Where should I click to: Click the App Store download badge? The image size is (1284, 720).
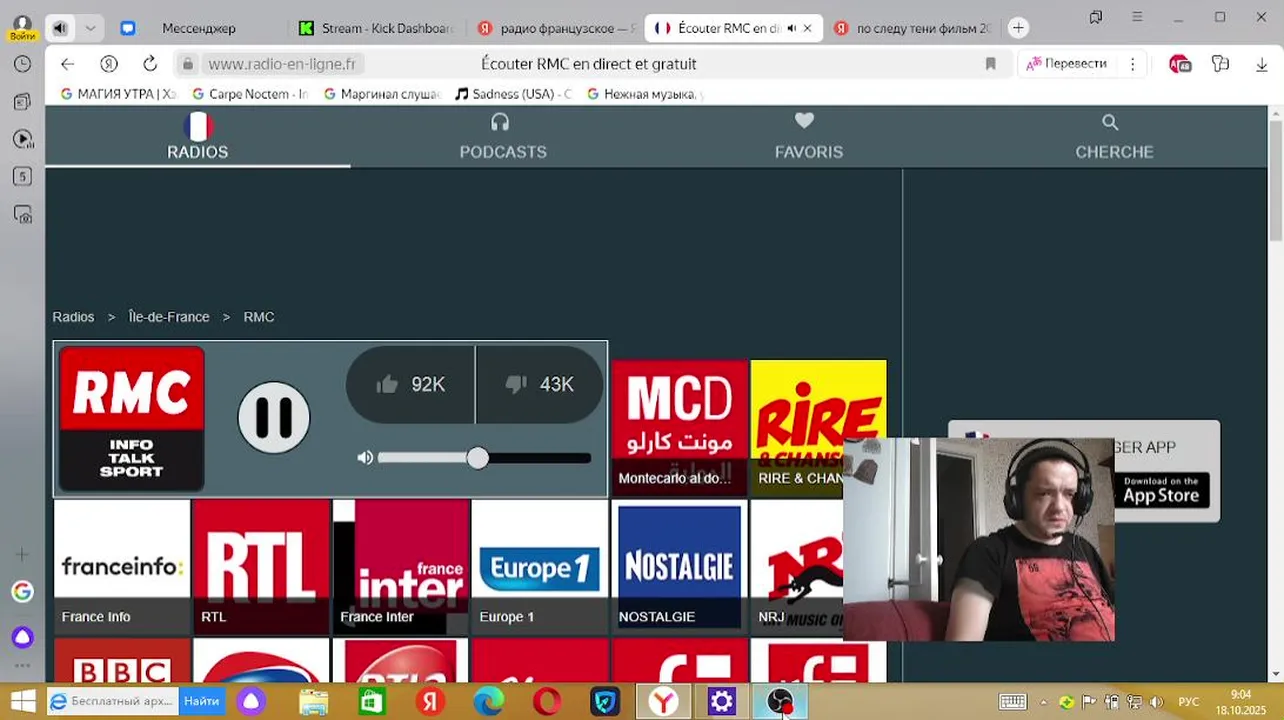1161,490
